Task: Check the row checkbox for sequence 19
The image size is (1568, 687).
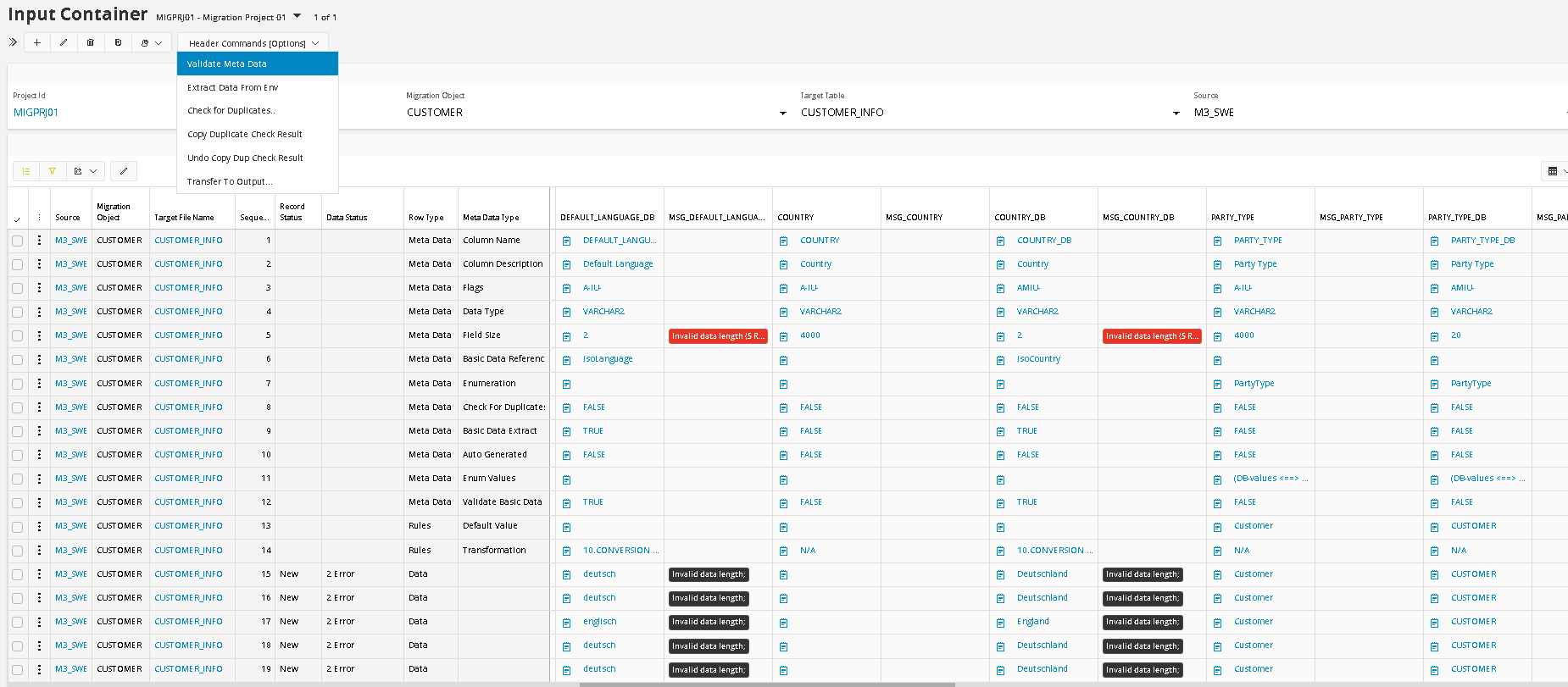Action: click(17, 670)
